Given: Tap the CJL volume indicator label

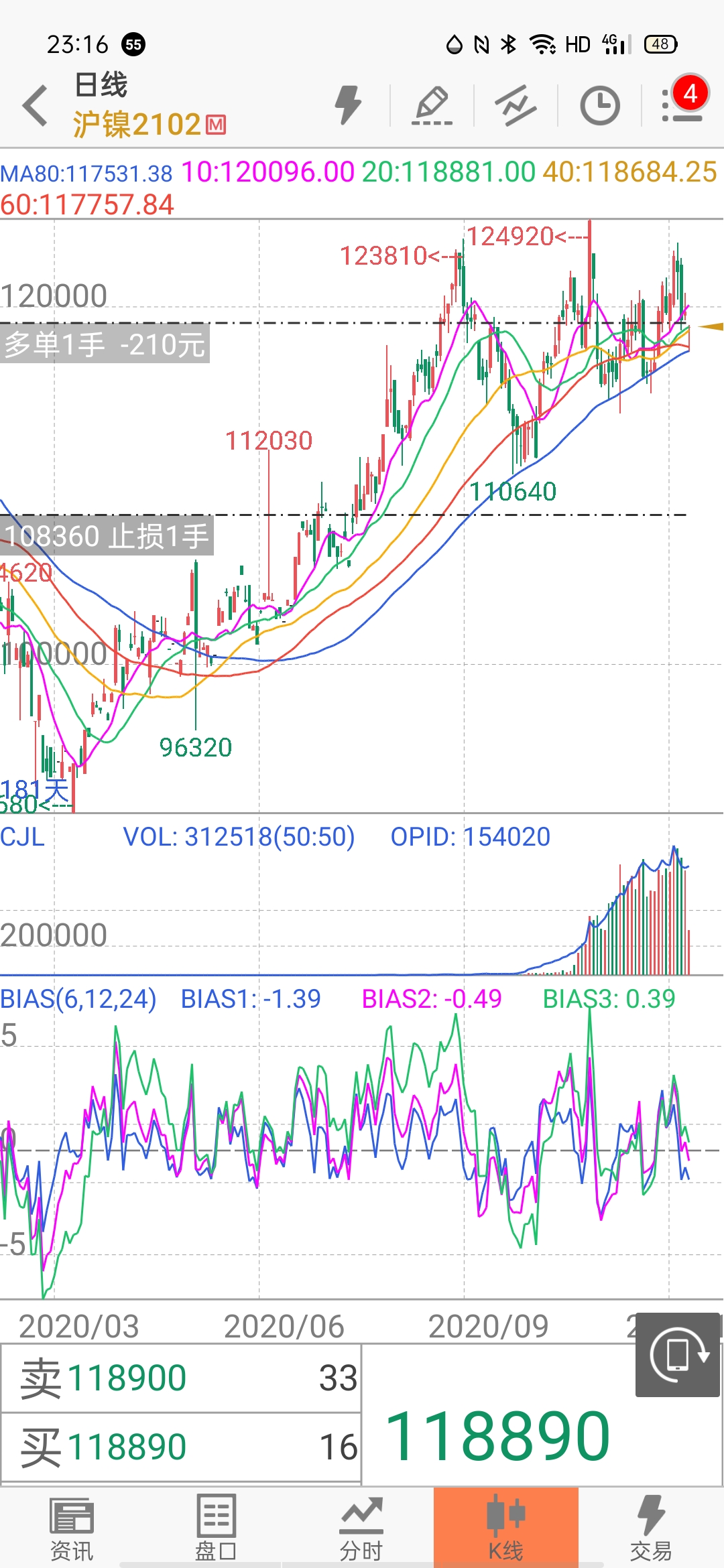Looking at the screenshot, I should (x=22, y=837).
